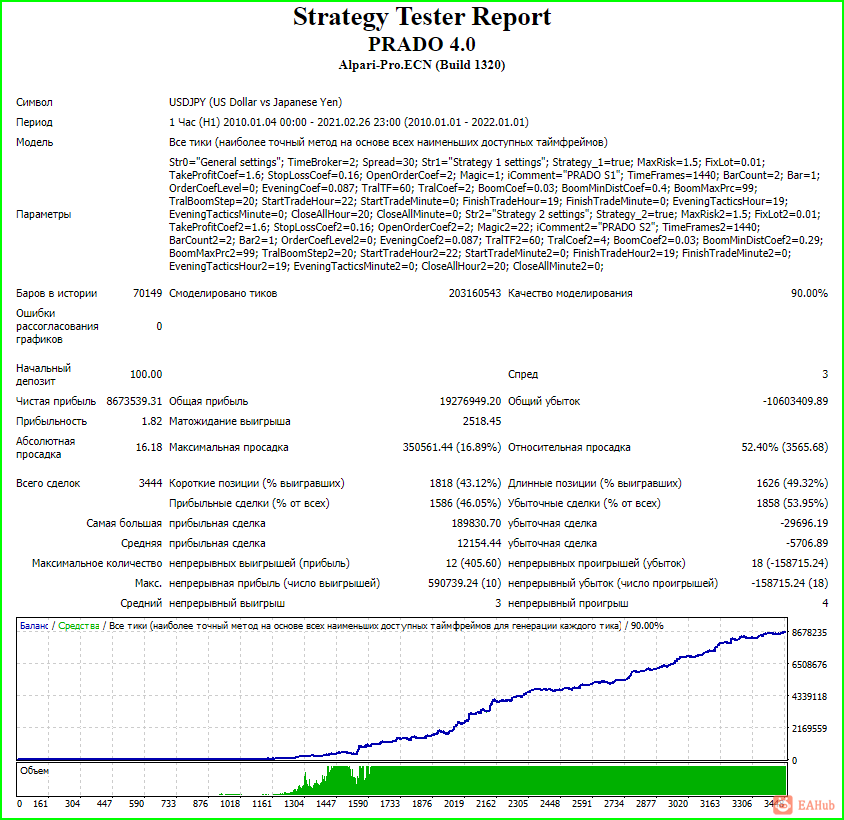Click the "Чистая прибыль" label
The height and width of the screenshot is (820, 844).
tap(55, 401)
